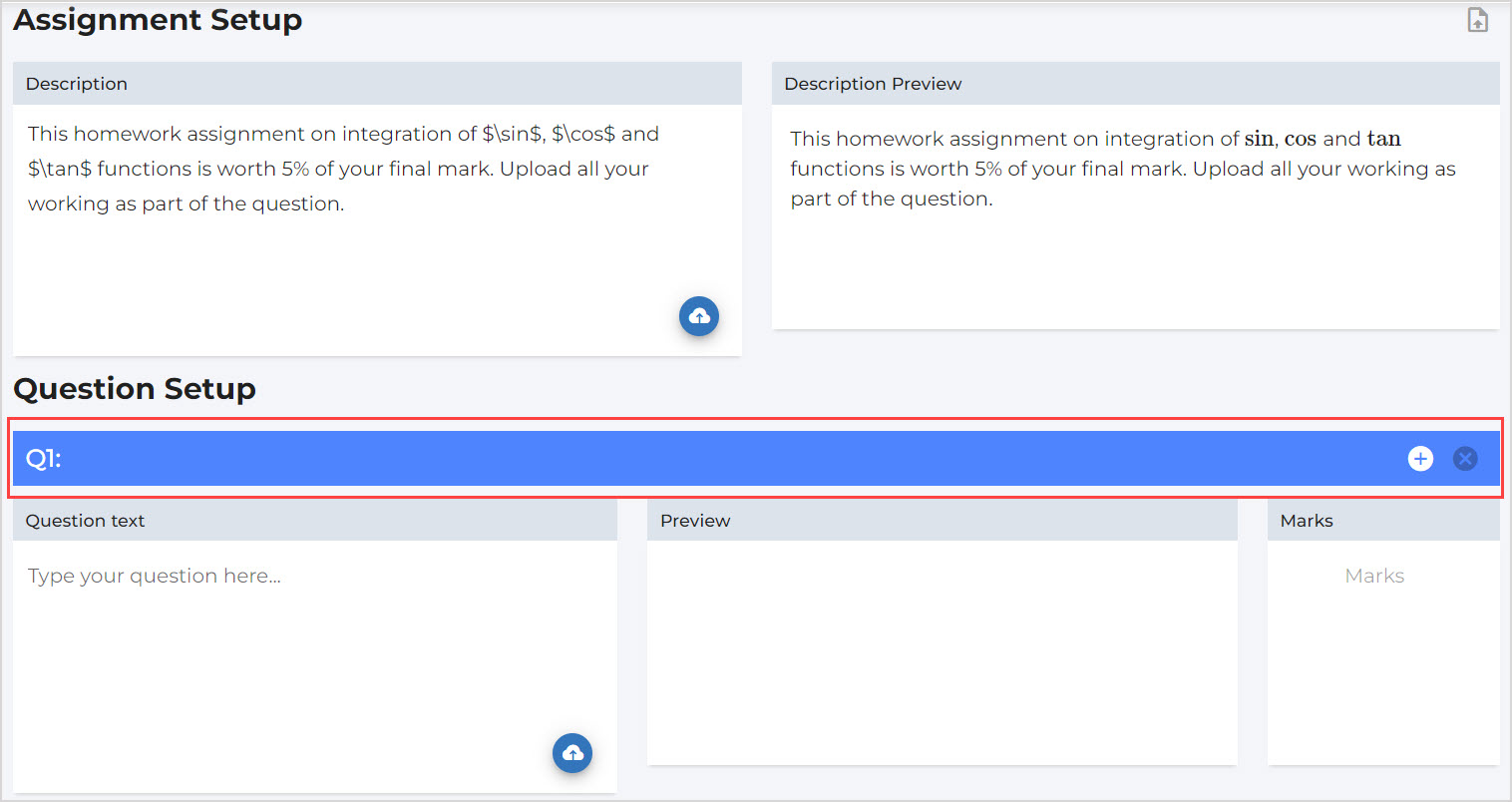
Task: Select the blue Q1 header bar
Action: (x=698, y=458)
